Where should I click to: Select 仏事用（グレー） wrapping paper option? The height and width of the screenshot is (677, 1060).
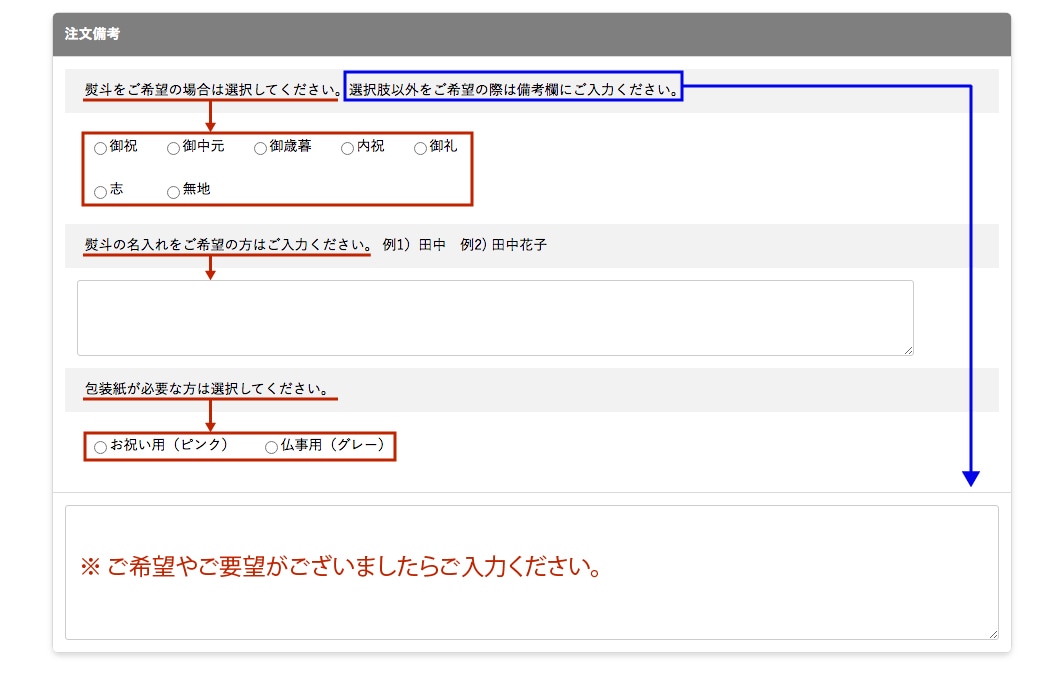click(271, 447)
